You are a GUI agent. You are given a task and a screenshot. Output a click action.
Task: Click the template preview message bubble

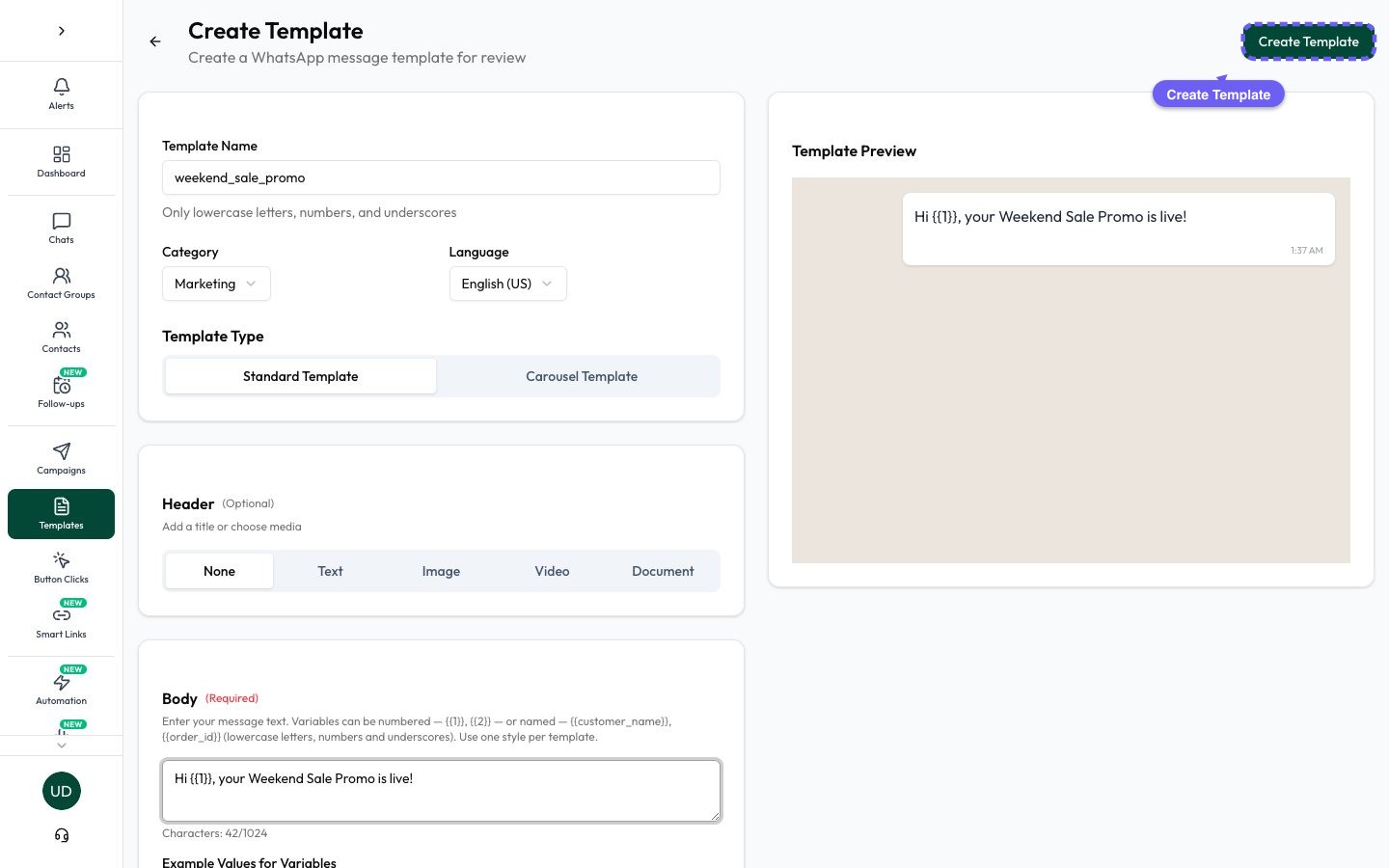coord(1119,229)
